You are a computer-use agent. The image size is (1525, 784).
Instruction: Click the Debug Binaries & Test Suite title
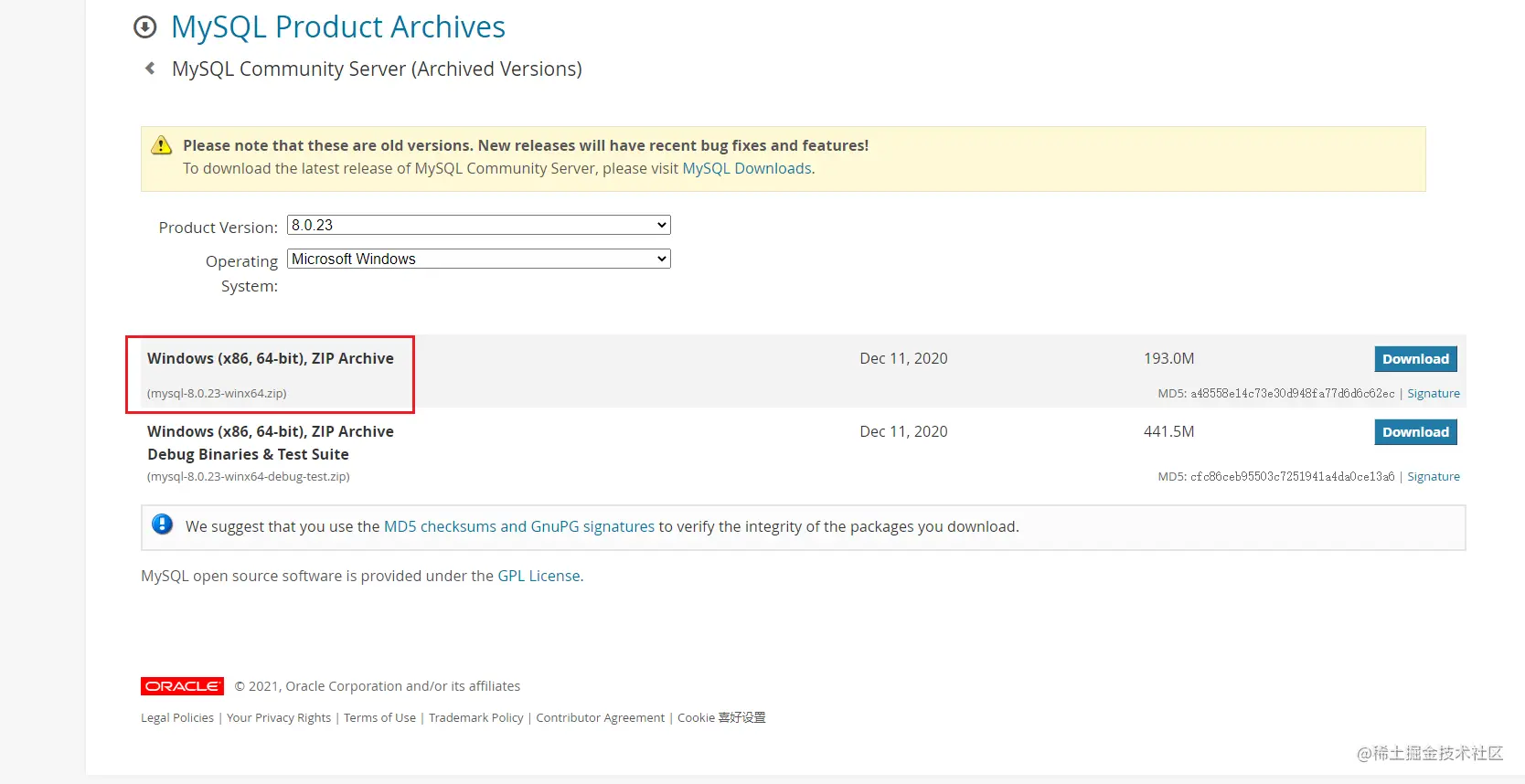click(x=248, y=455)
